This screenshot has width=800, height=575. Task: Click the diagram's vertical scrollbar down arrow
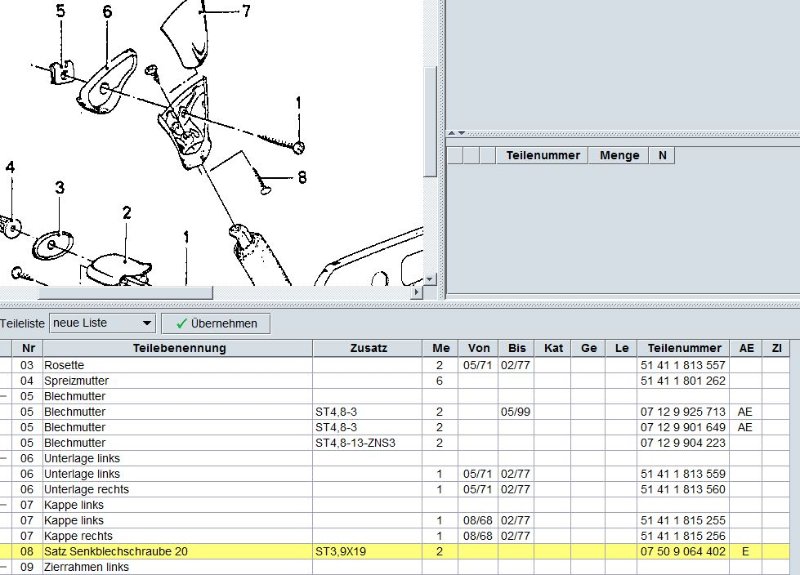[x=430, y=280]
